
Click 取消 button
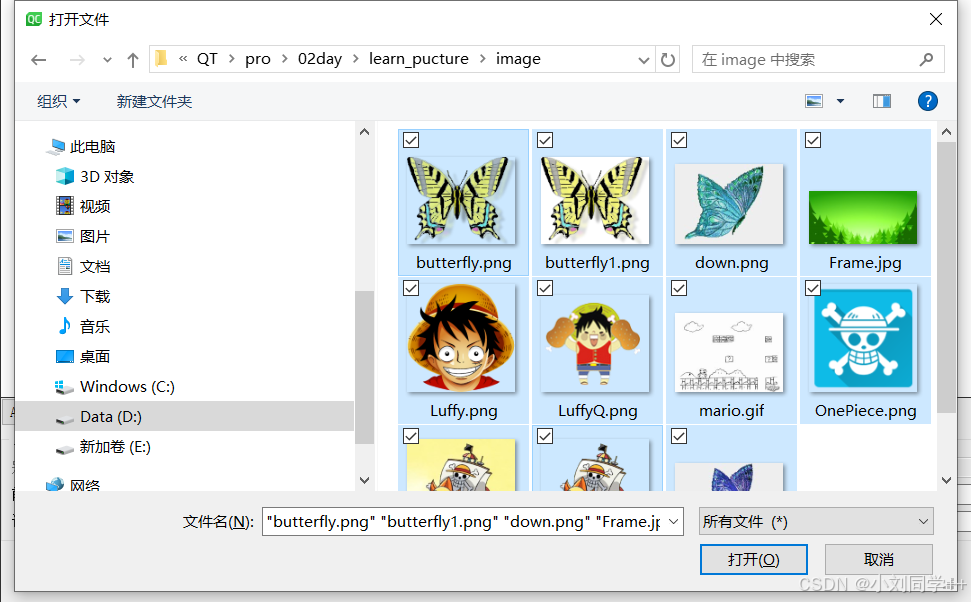879,559
